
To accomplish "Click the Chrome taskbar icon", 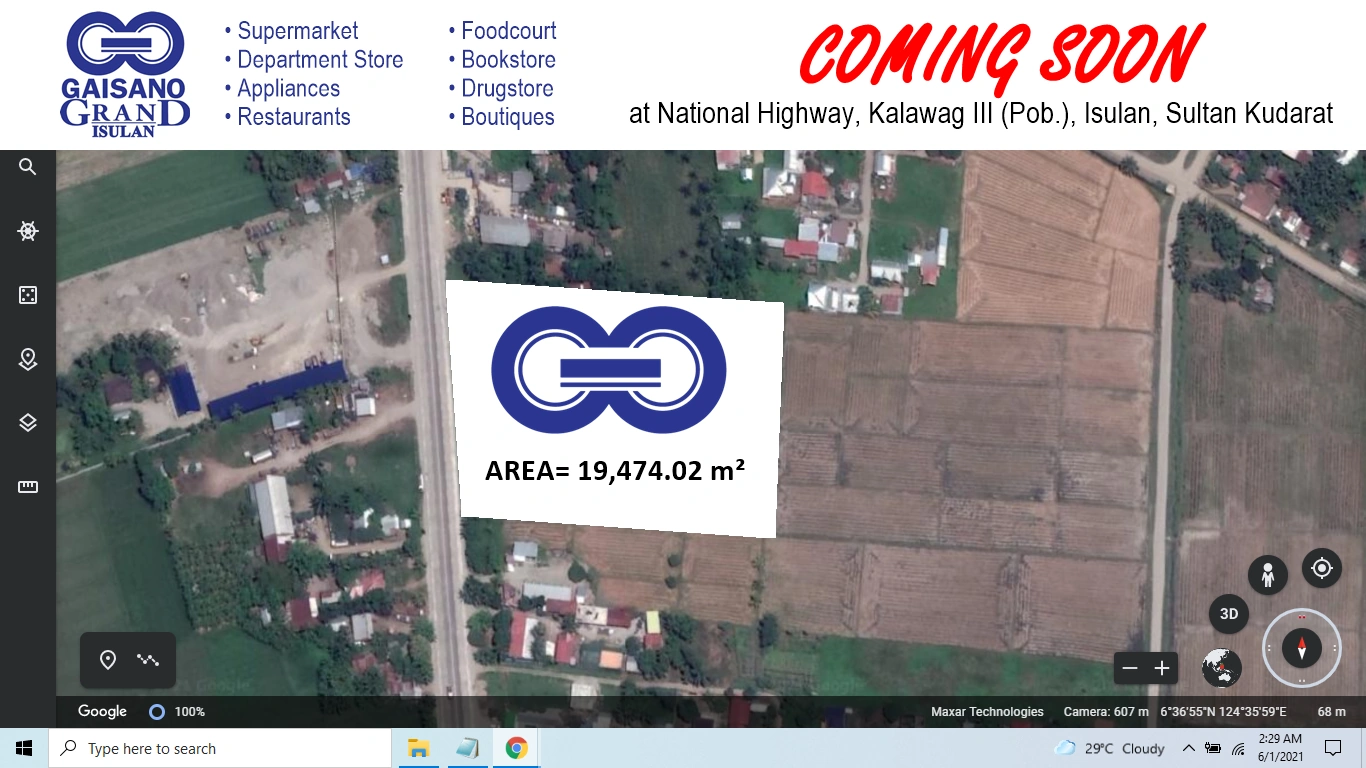I will click(x=516, y=748).
